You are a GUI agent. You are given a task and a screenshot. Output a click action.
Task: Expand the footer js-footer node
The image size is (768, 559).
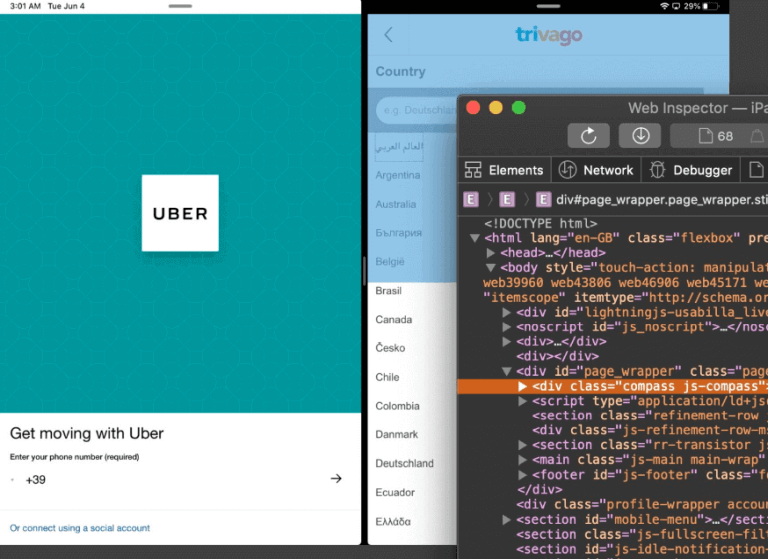pyautogui.click(x=522, y=475)
